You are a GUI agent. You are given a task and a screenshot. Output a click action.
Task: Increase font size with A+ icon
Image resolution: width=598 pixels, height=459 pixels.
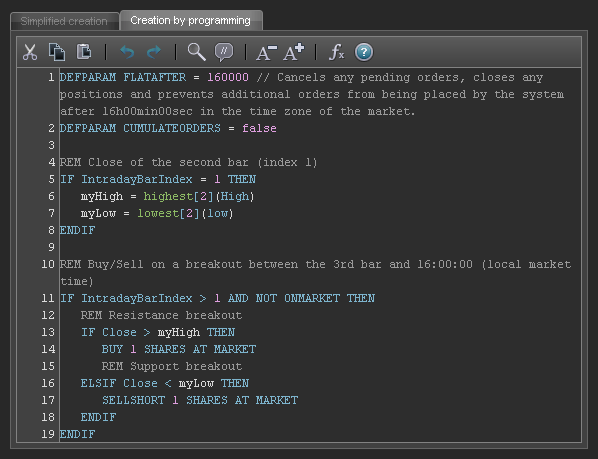[x=294, y=52]
